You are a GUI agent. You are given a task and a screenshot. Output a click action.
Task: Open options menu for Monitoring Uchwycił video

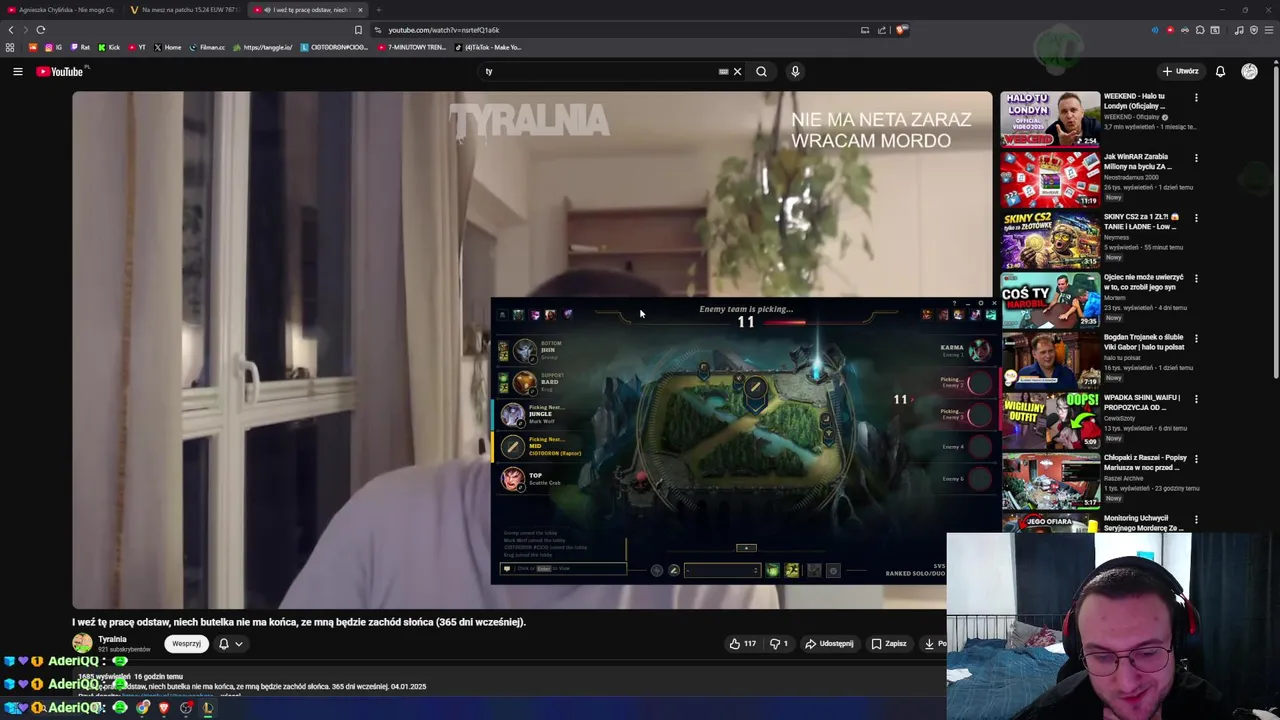coord(1196,519)
